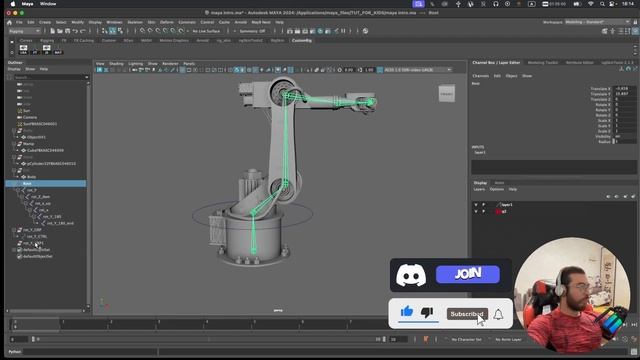Click the red layer color swatch
640x360 pixels.
(x=498, y=211)
